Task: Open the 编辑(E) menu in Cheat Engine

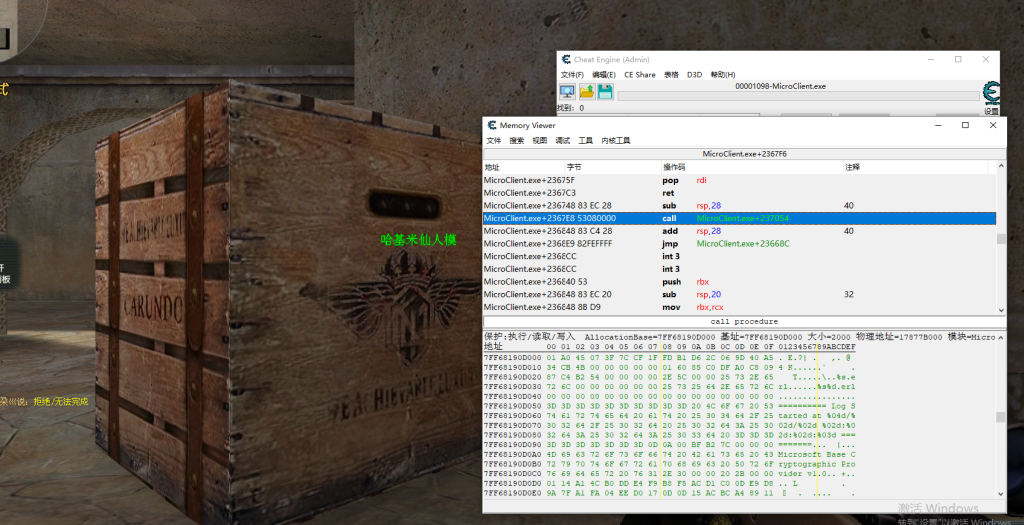Action: click(x=604, y=75)
